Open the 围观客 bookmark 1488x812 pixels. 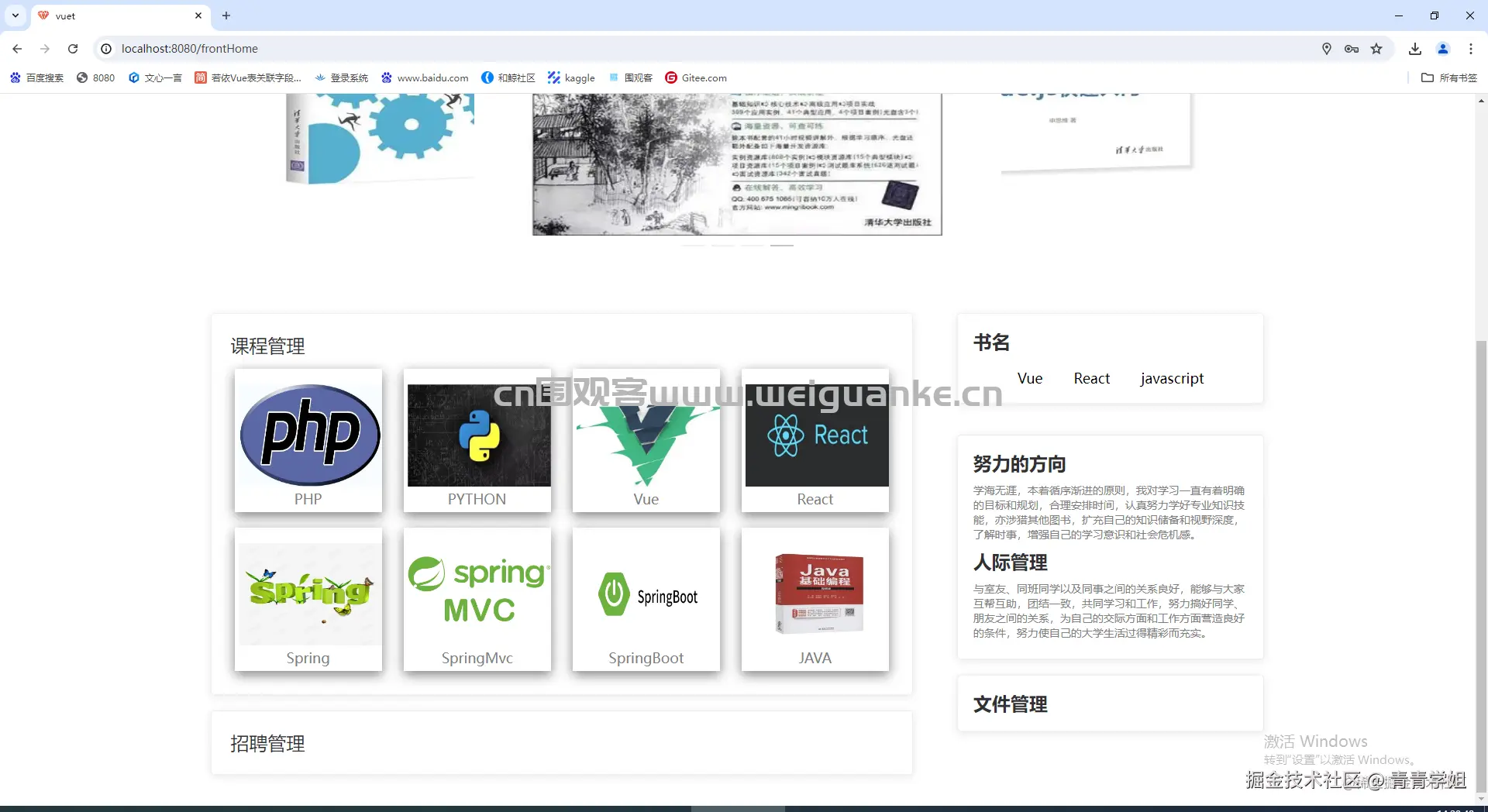tap(630, 77)
